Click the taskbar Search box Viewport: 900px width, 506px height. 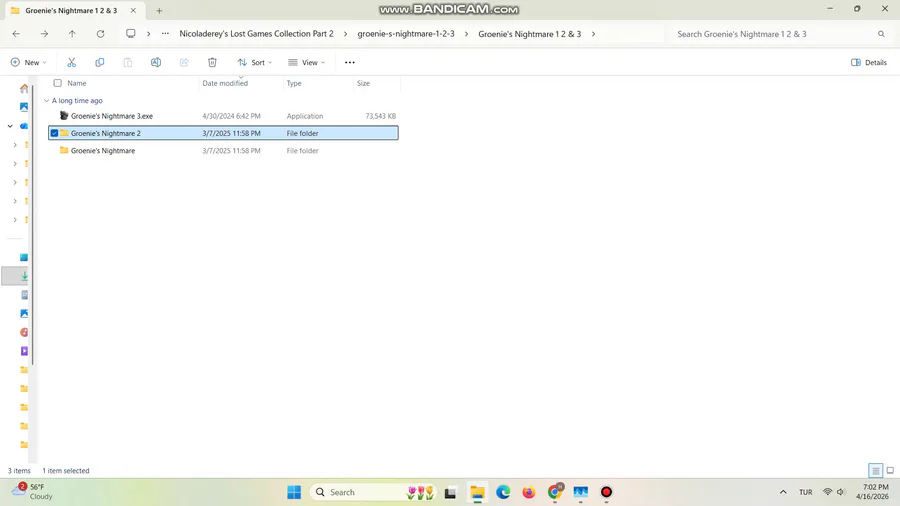click(x=372, y=492)
